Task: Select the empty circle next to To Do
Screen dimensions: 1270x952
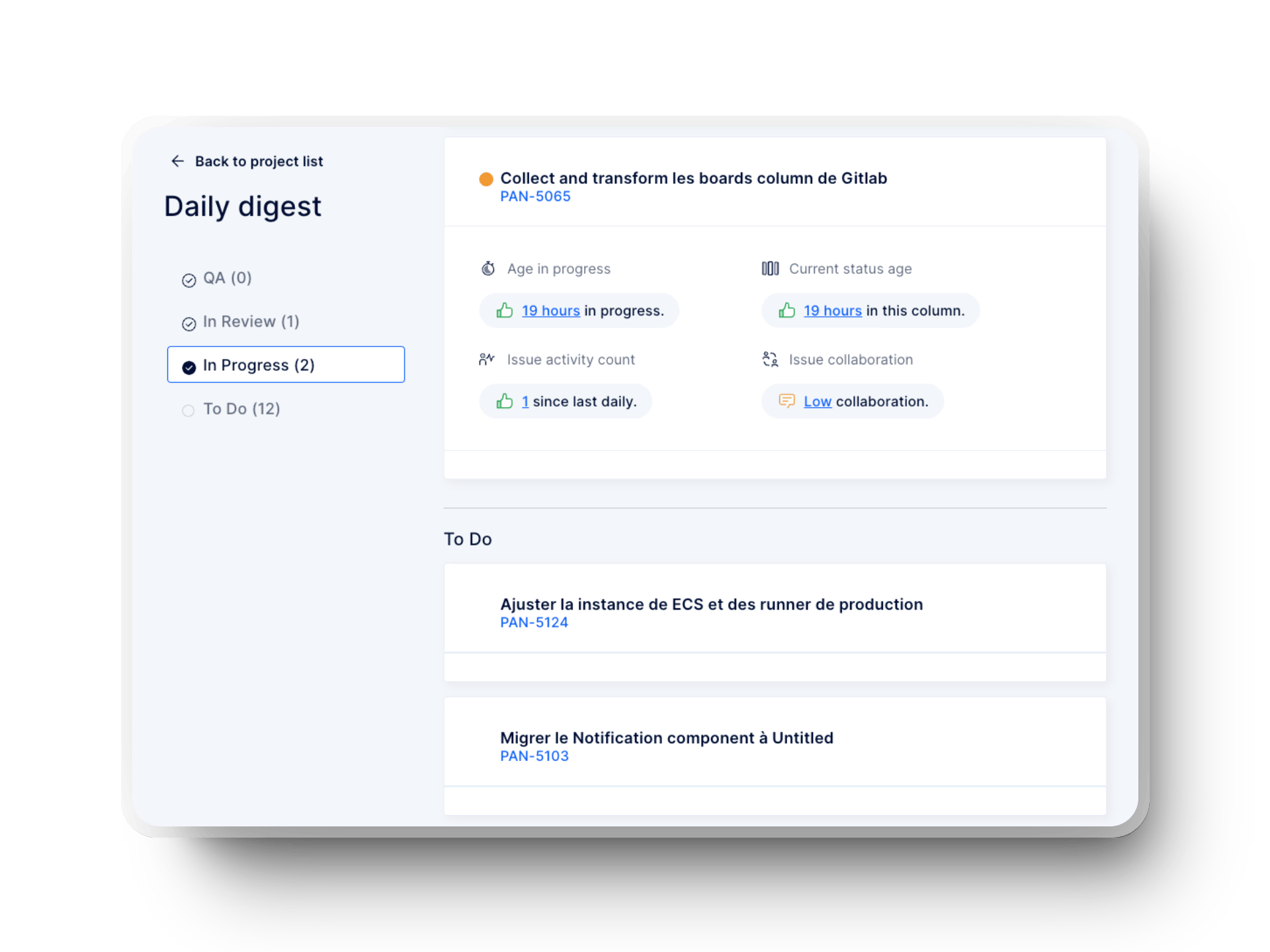Action: pos(188,410)
